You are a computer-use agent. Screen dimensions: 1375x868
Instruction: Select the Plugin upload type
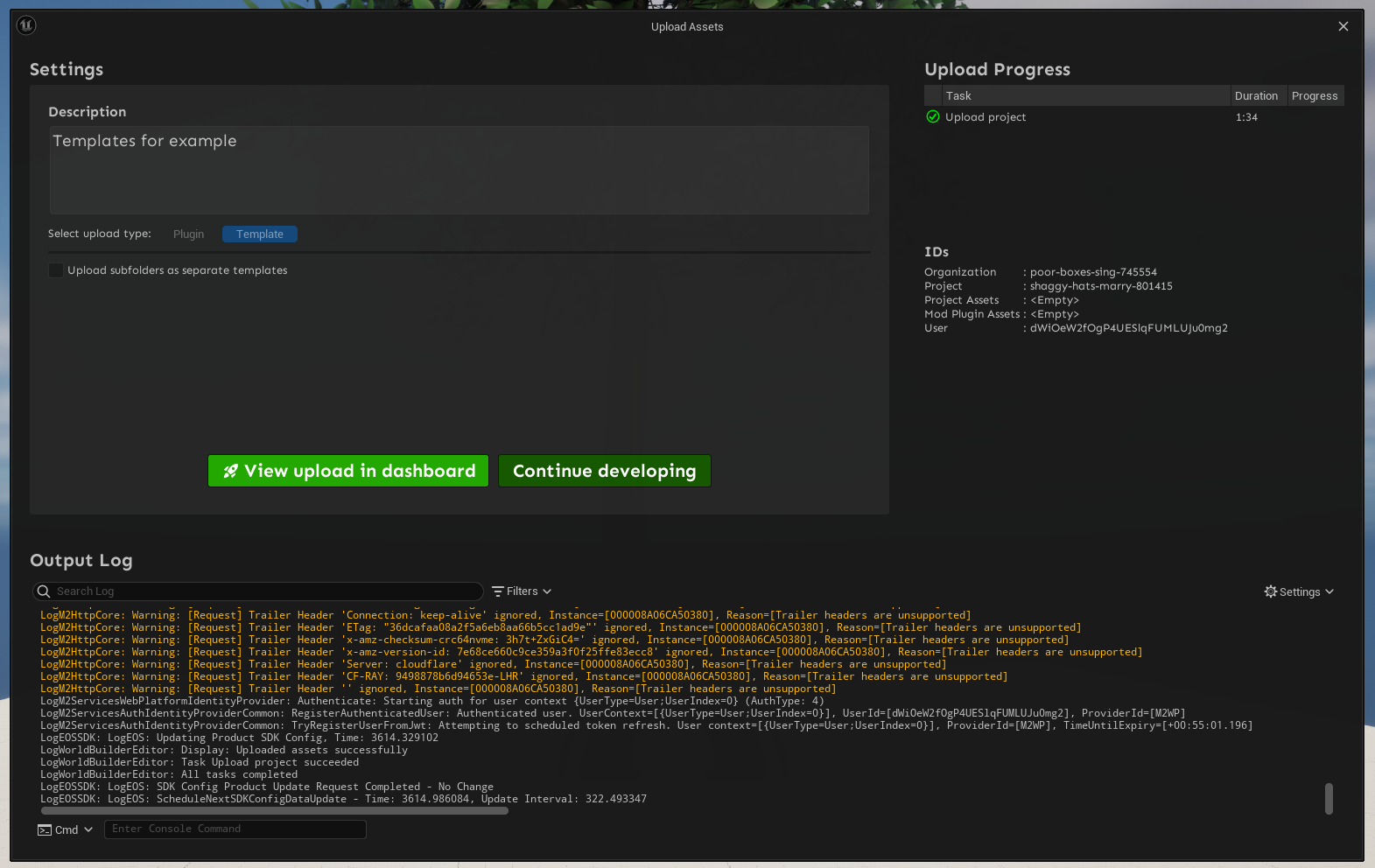(188, 234)
